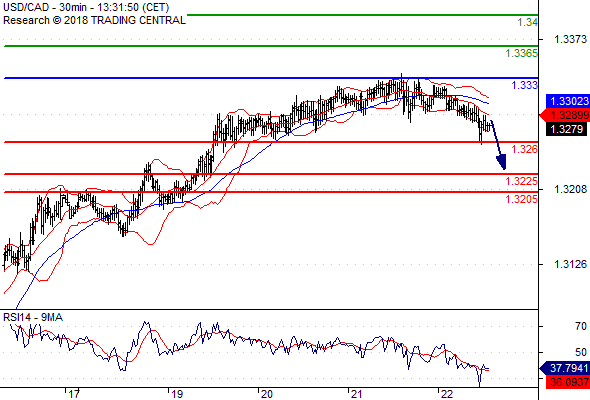Viewport: 590px width, 400px height.
Task: Click the blue 1.33023 price tag
Action: [x=567, y=101]
